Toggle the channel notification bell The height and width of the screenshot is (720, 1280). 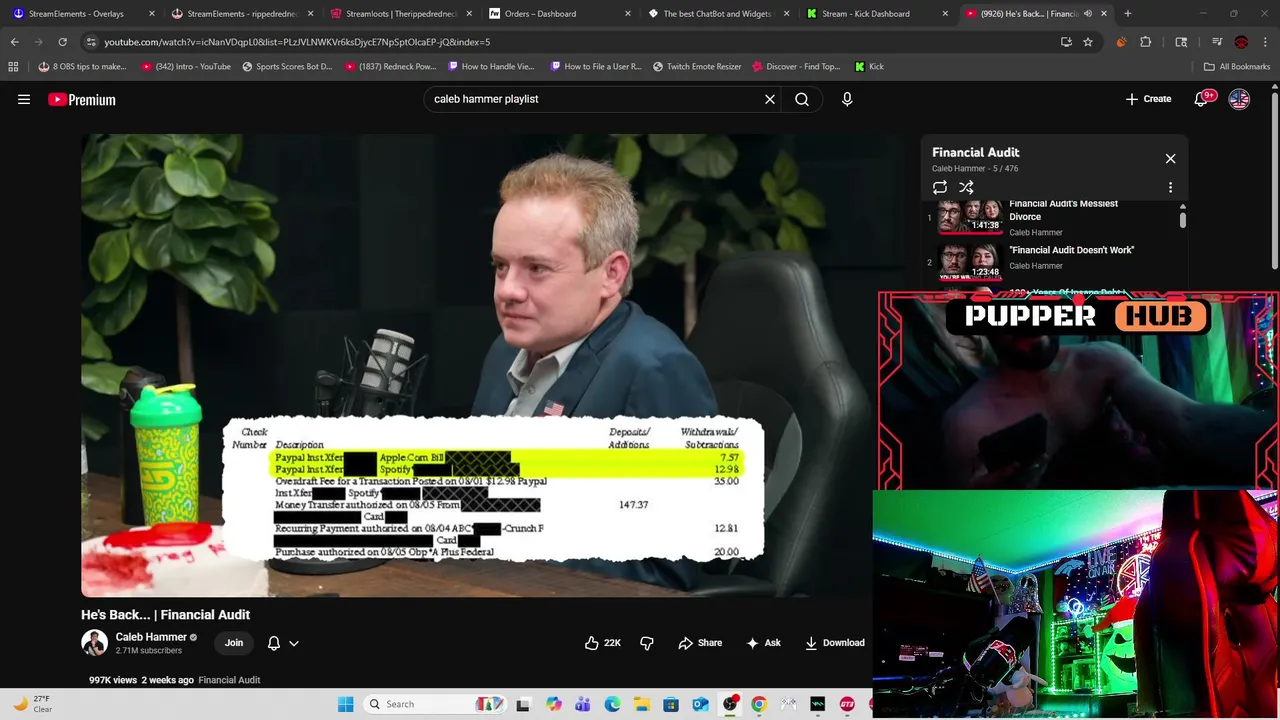tap(274, 643)
